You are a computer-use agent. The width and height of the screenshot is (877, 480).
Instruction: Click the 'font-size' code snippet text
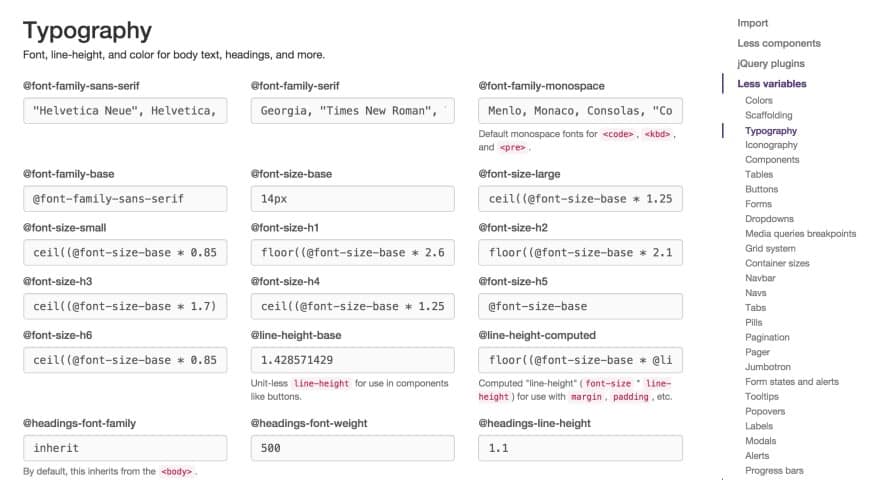pyautogui.click(x=608, y=383)
